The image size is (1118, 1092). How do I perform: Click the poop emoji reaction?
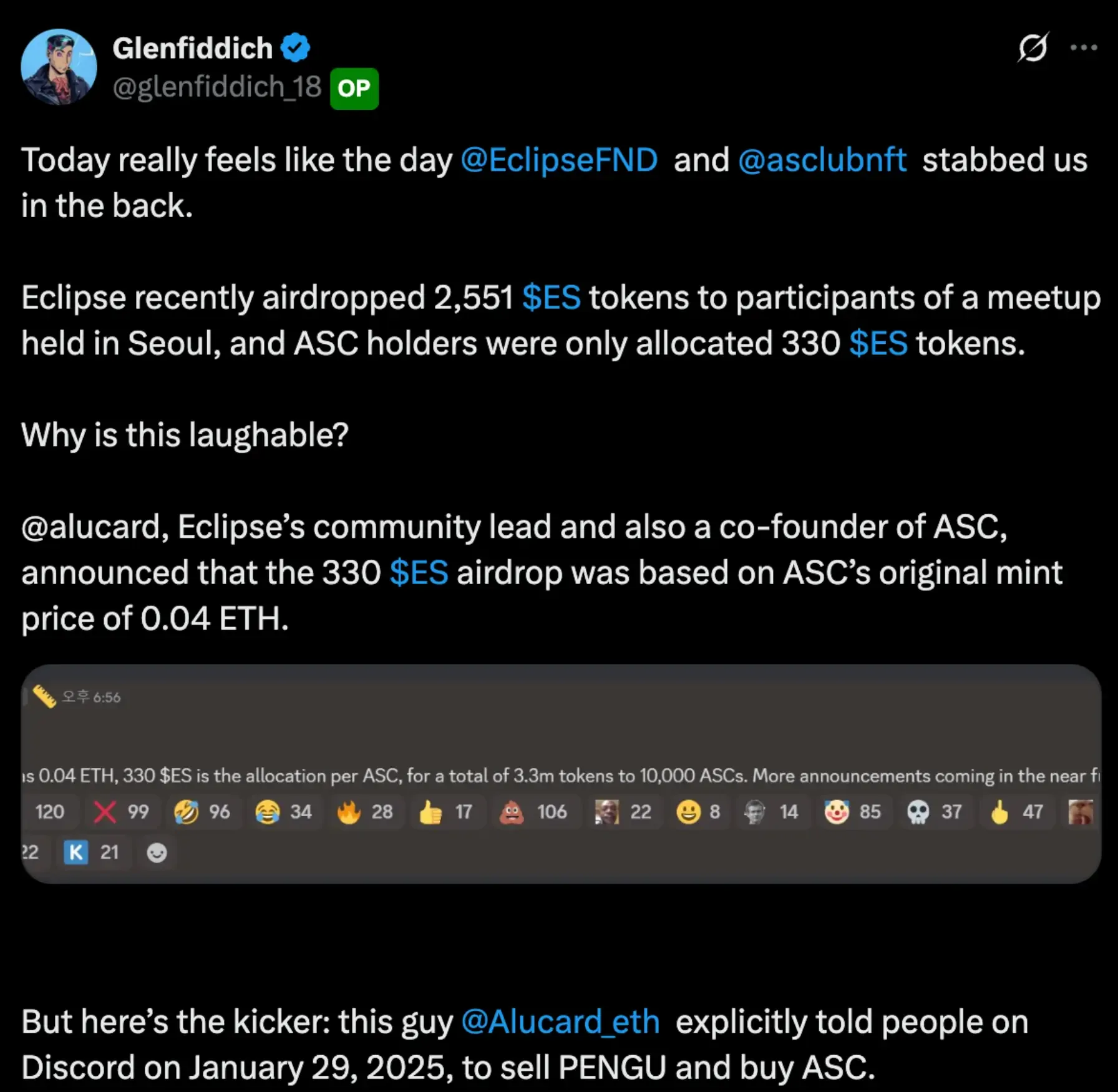(532, 812)
